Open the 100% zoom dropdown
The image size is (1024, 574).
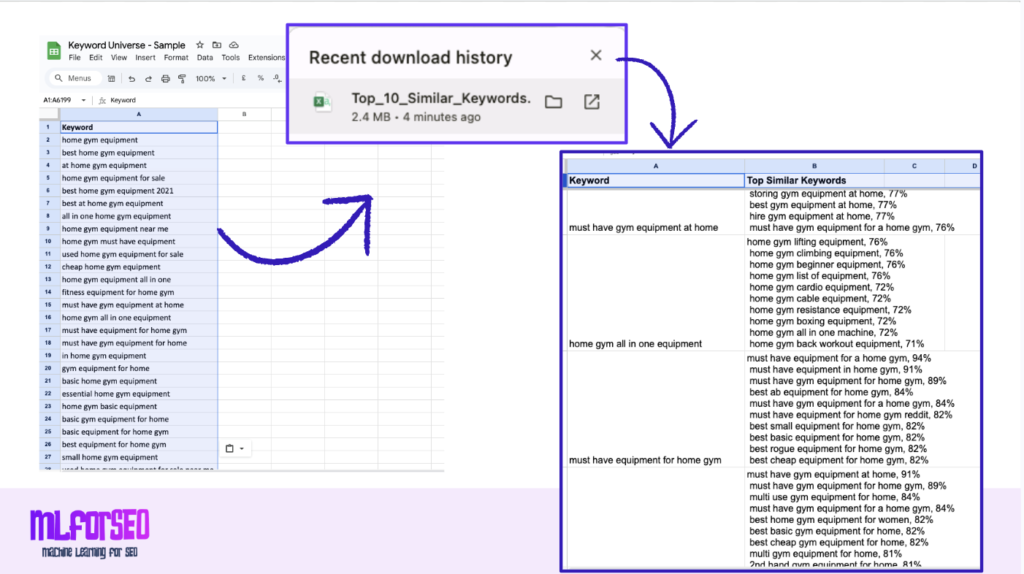(x=211, y=78)
